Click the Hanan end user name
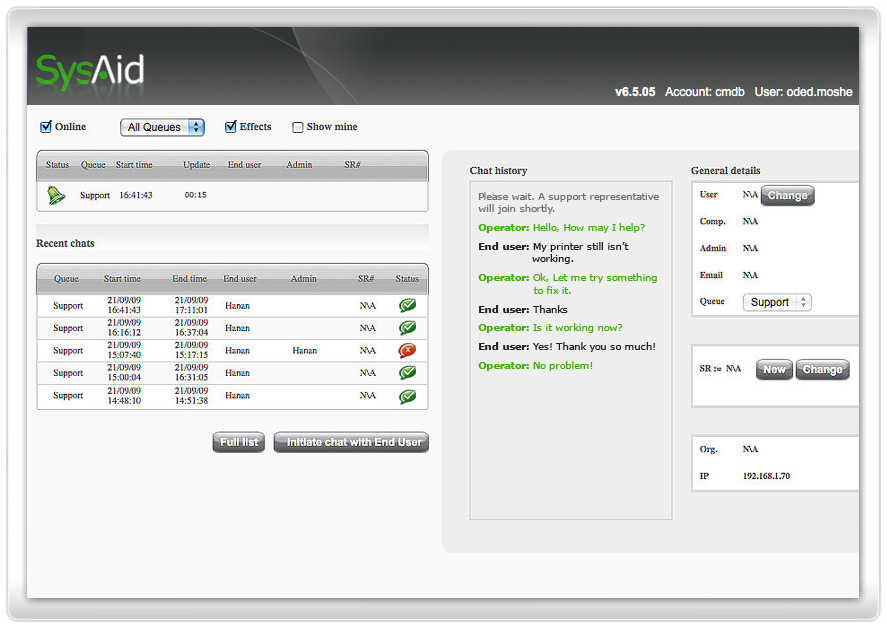Viewport: 887px width, 628px height. tap(236, 305)
